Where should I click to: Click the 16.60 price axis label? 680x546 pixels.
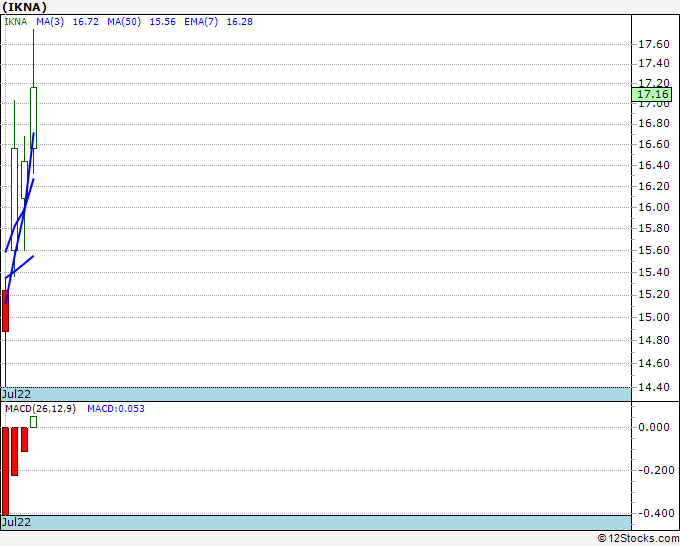click(x=654, y=144)
